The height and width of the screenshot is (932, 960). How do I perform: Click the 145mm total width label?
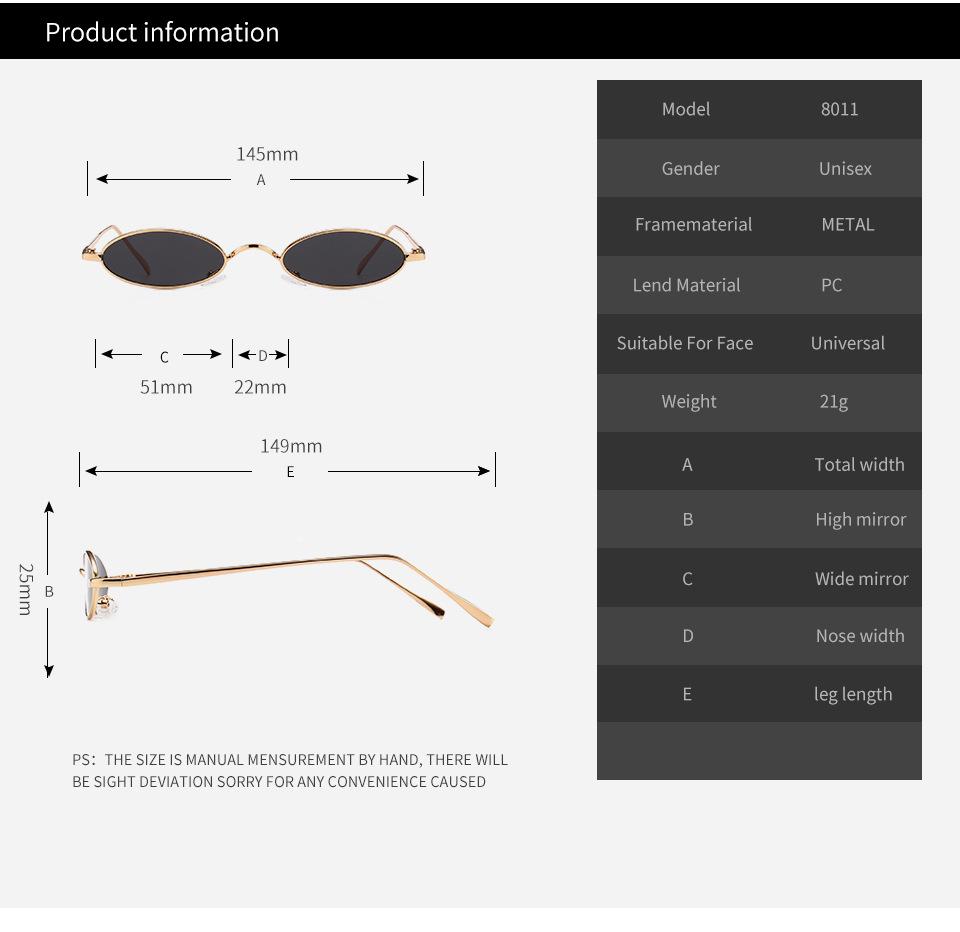tap(268, 154)
